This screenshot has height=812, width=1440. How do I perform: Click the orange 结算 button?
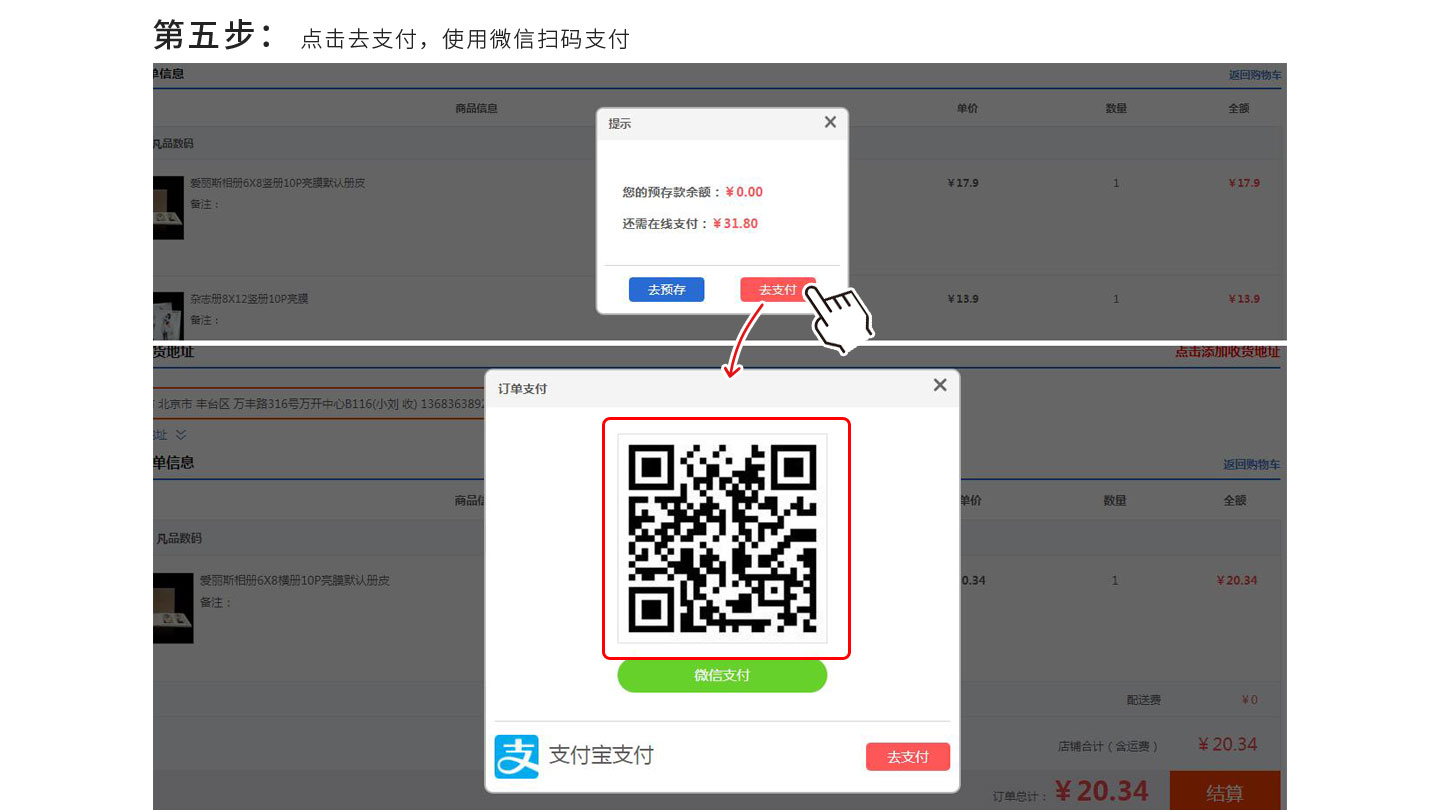tap(1224, 793)
